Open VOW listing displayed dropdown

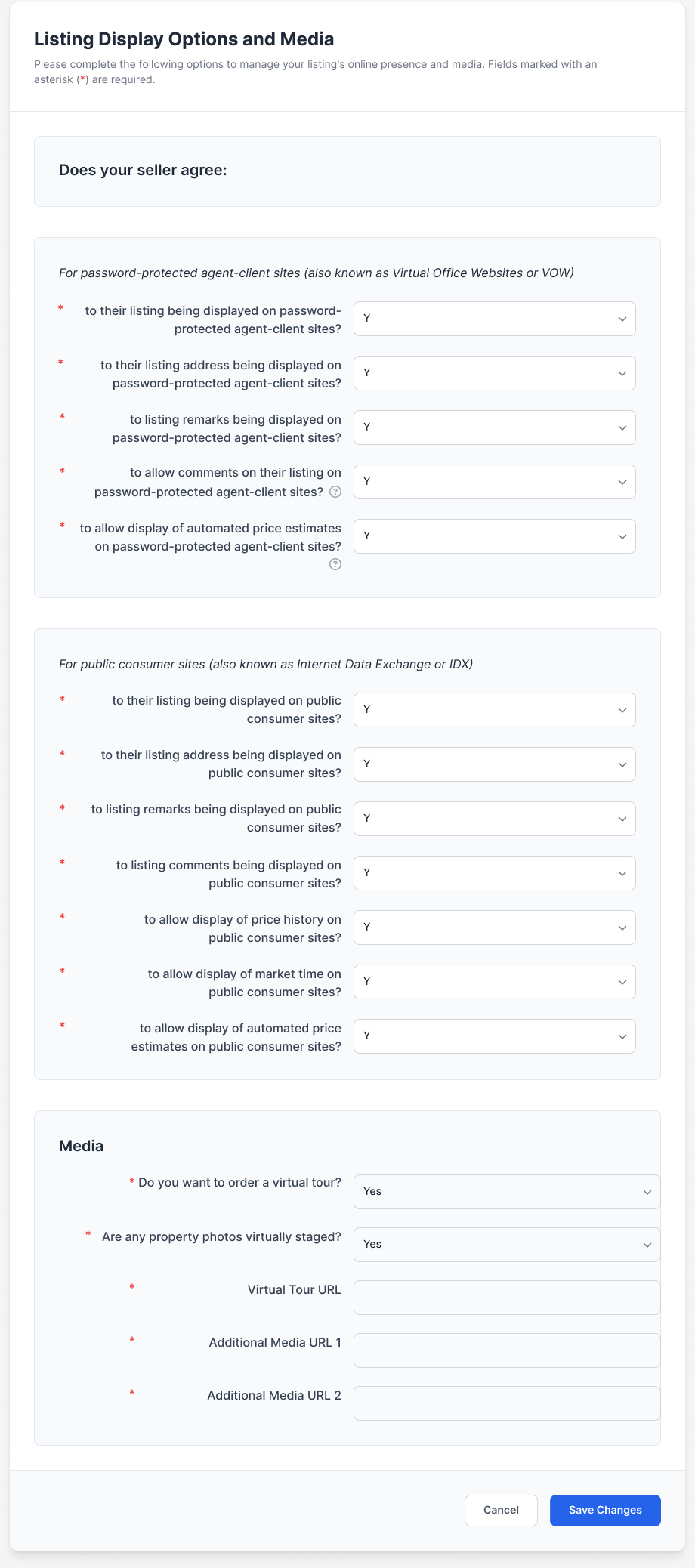coord(494,319)
